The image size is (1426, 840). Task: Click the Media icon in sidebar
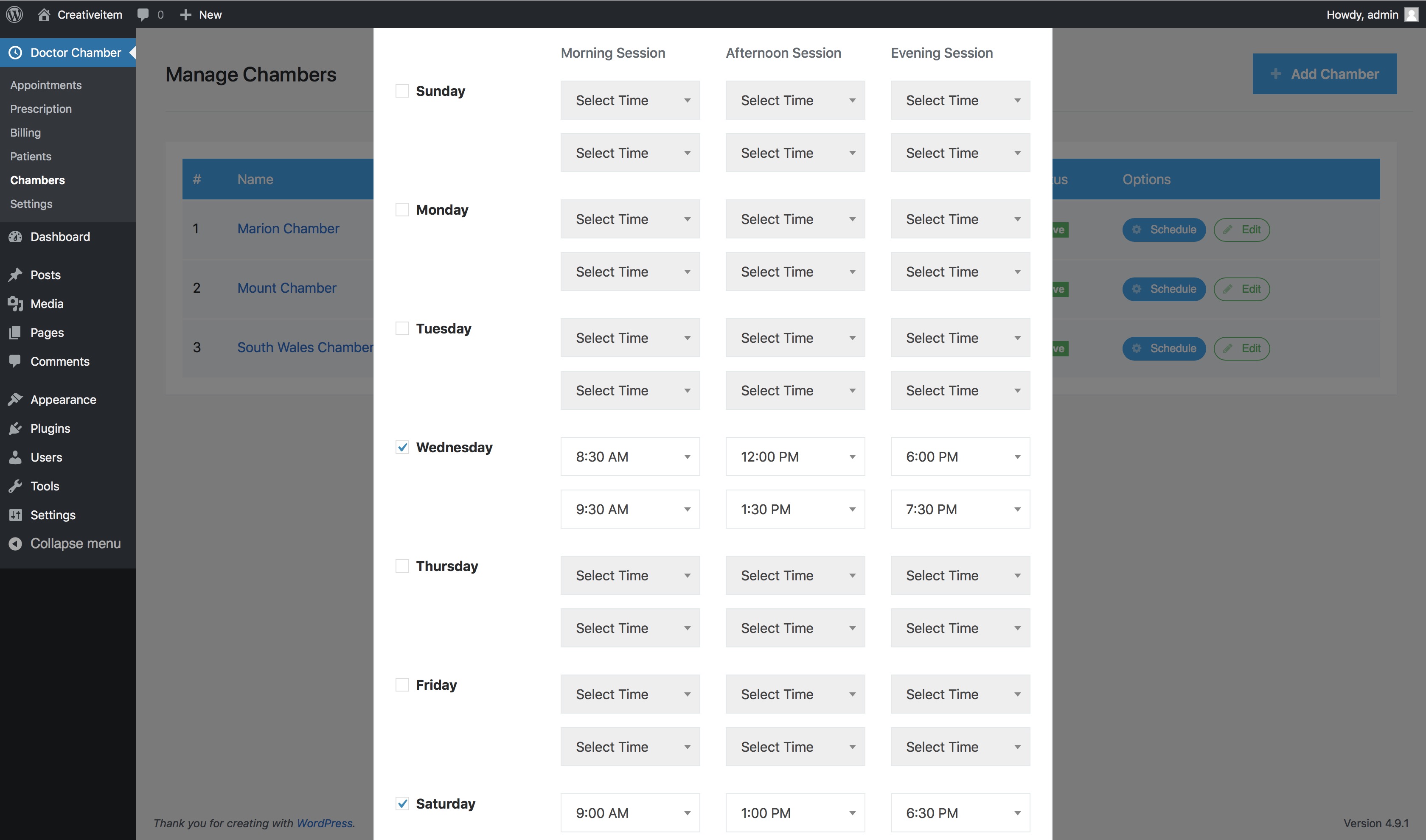coord(16,303)
